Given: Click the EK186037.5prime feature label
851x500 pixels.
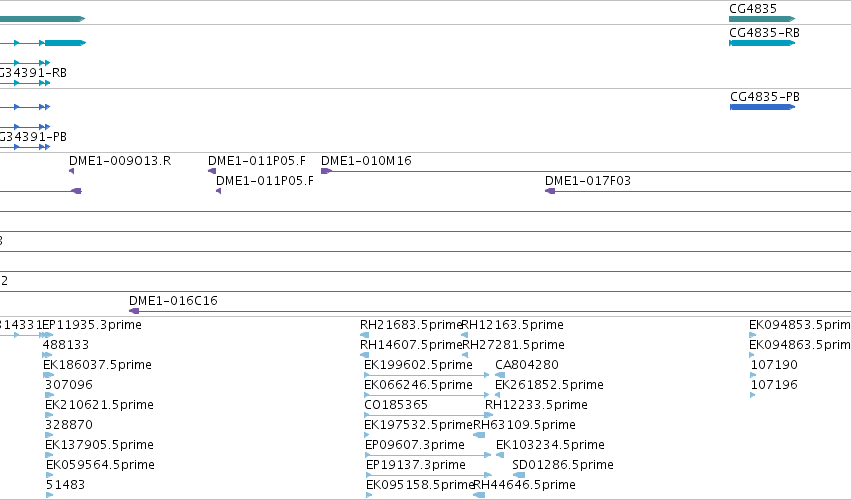Looking at the screenshot, I should (x=97, y=365).
